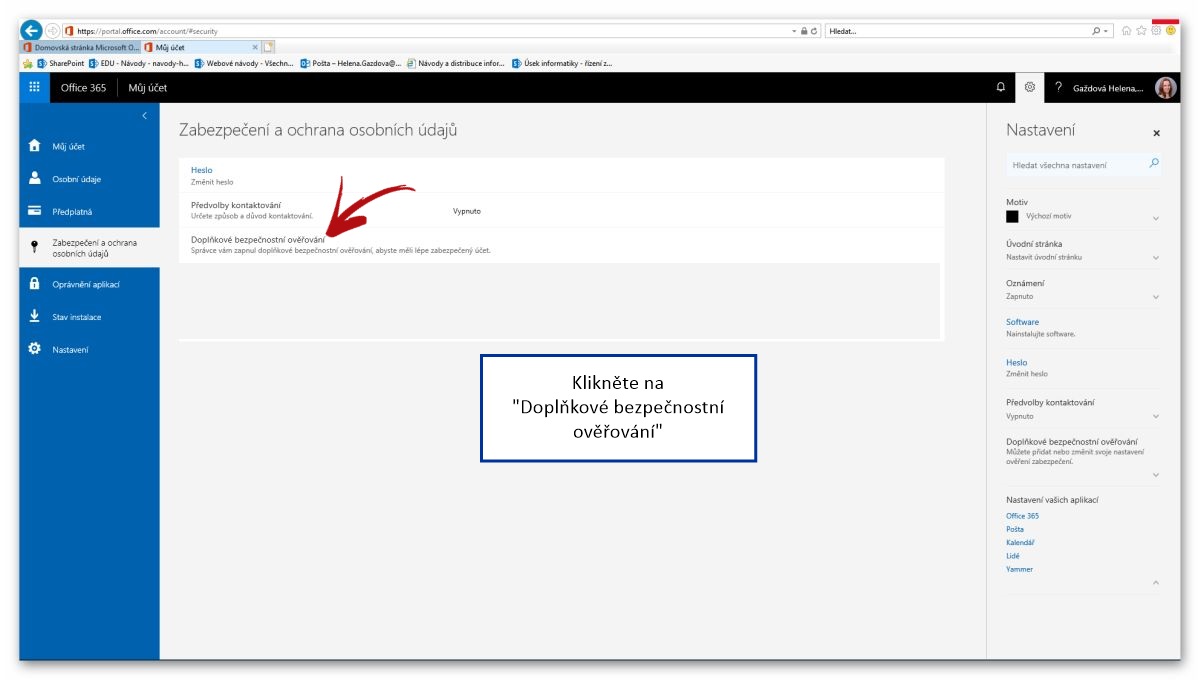1200x680 pixels.
Task: Click the browser Hledat search box
Action: click(x=955, y=31)
